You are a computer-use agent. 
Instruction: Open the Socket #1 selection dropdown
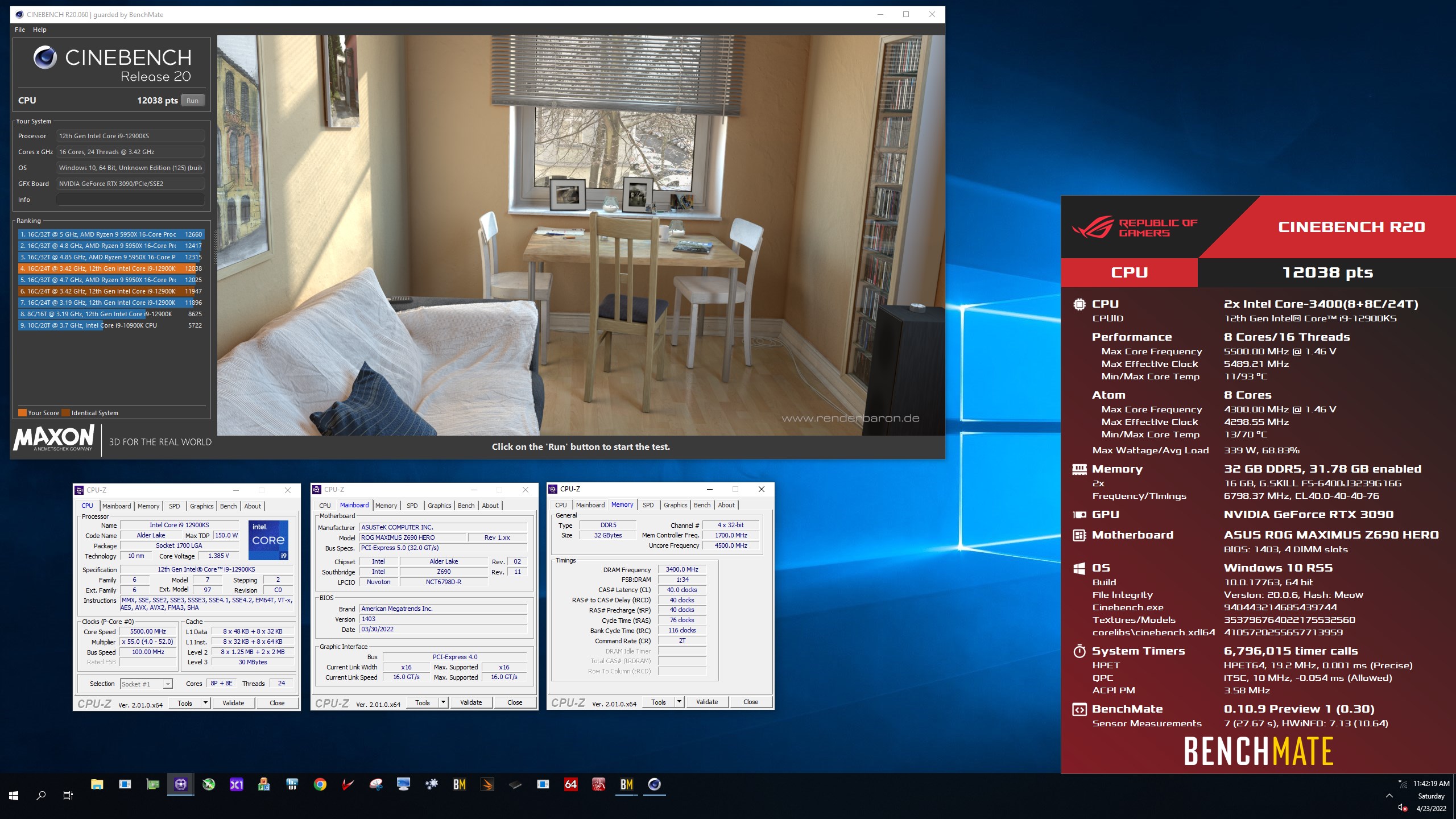(x=146, y=684)
